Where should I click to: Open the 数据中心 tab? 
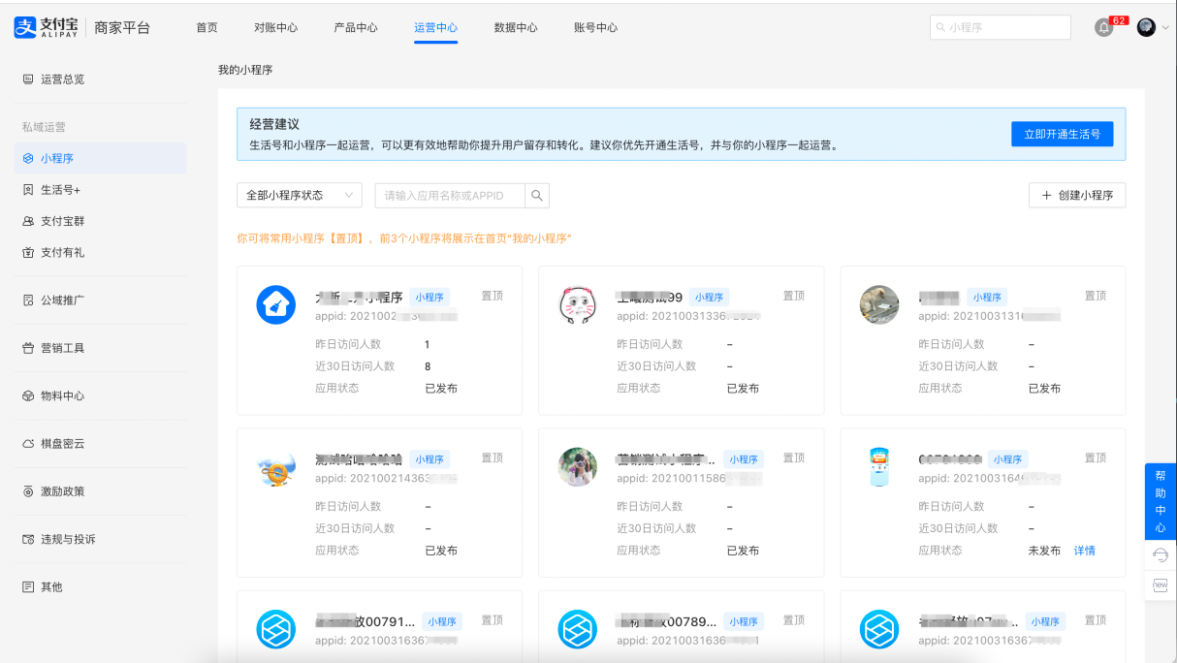(516, 28)
